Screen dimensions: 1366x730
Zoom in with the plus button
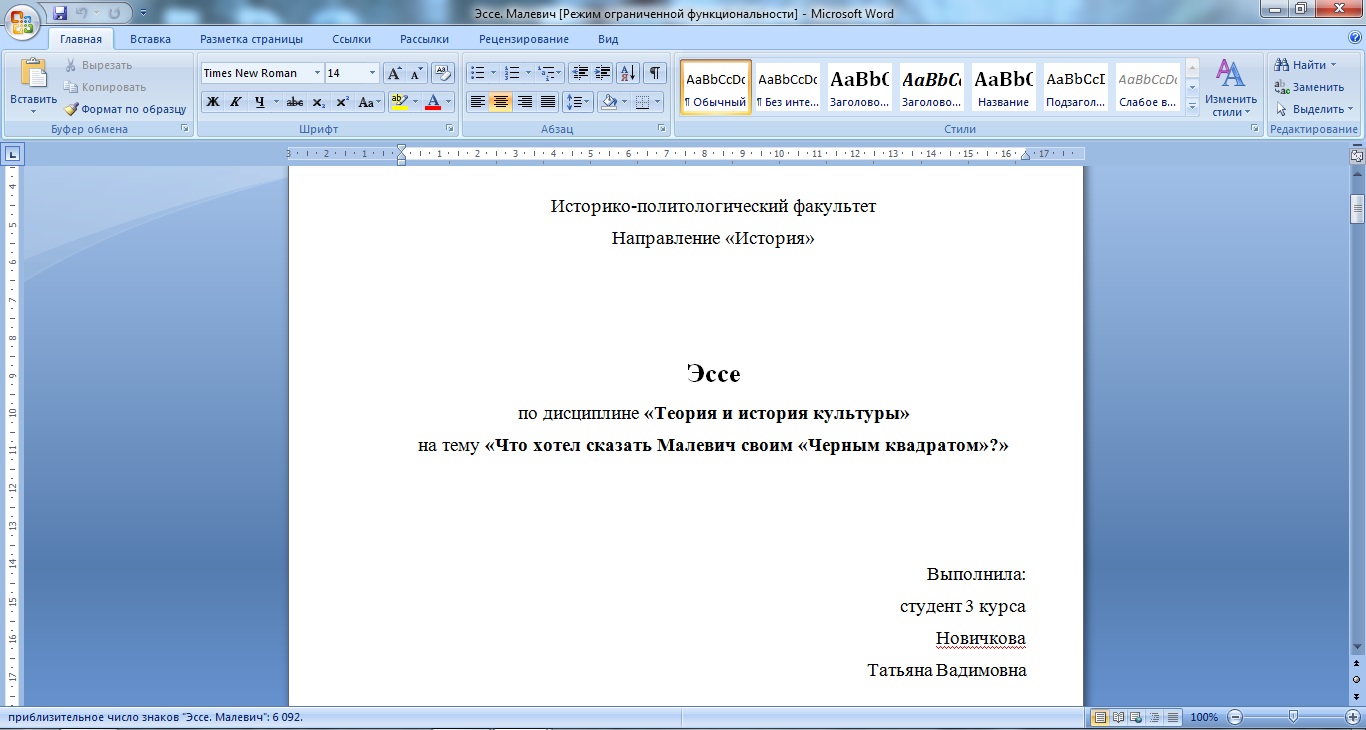click(1353, 717)
